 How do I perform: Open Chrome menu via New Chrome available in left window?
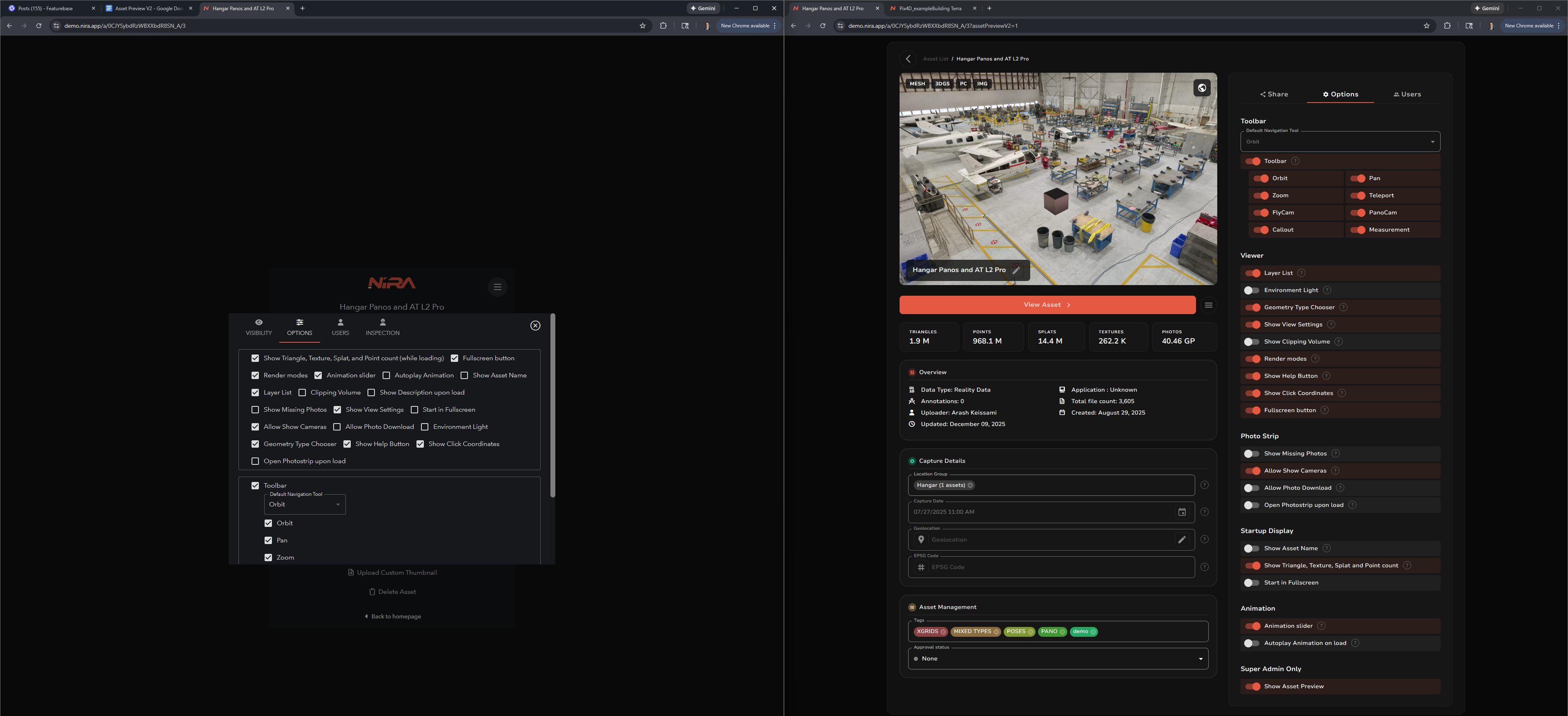[748, 26]
